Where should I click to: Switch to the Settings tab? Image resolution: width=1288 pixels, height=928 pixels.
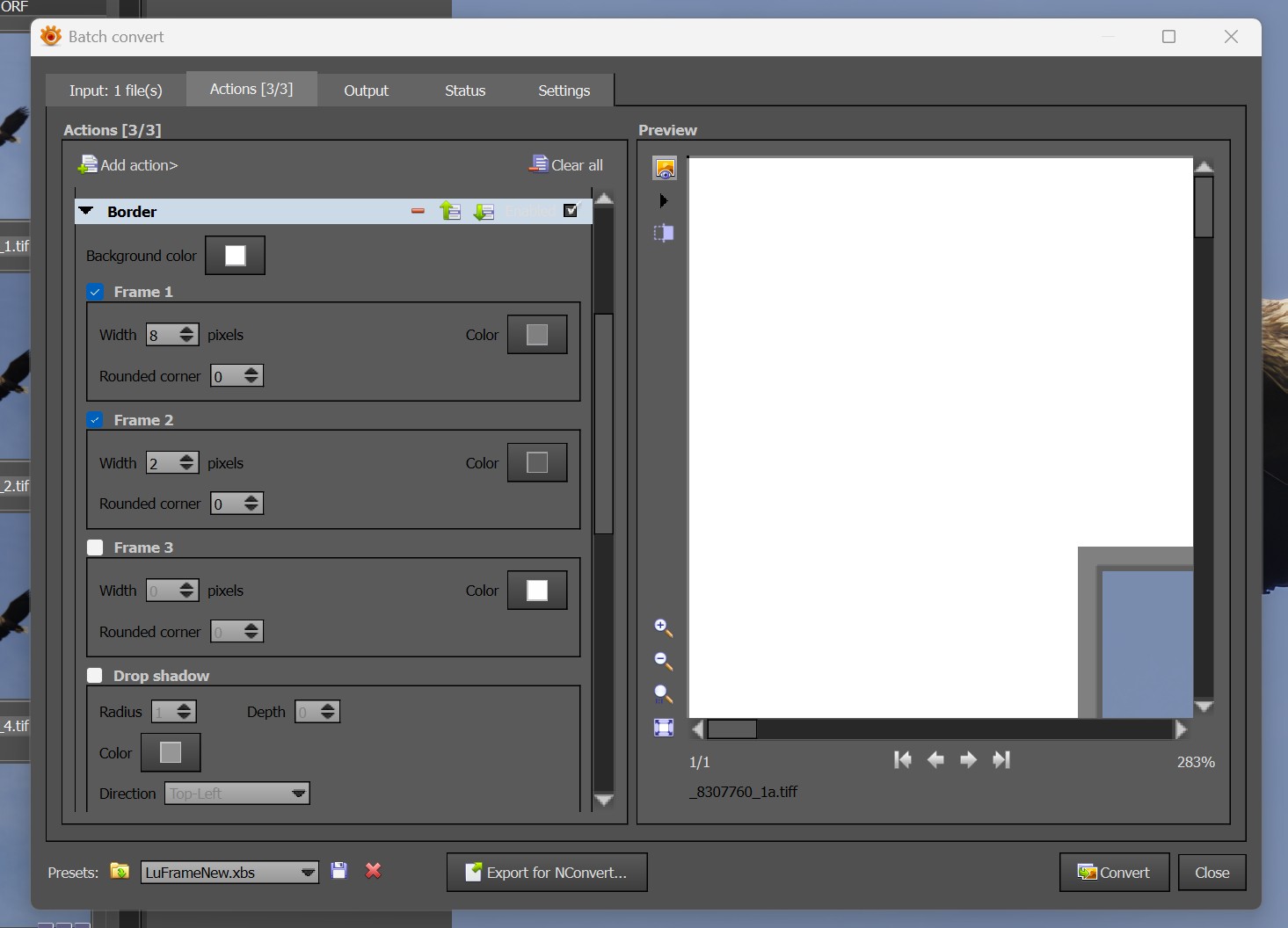click(x=564, y=91)
